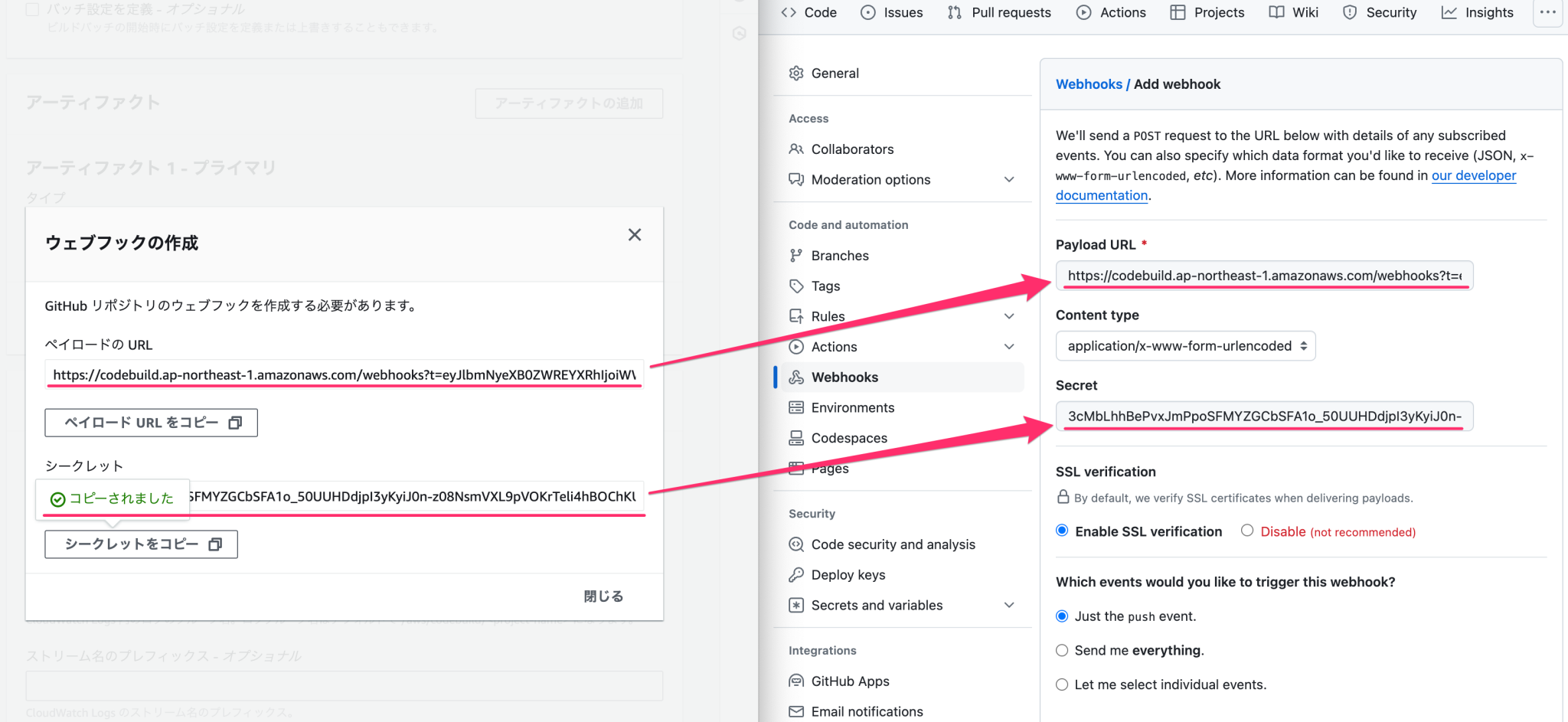Select Deploy keys in the sidebar

pos(848,574)
